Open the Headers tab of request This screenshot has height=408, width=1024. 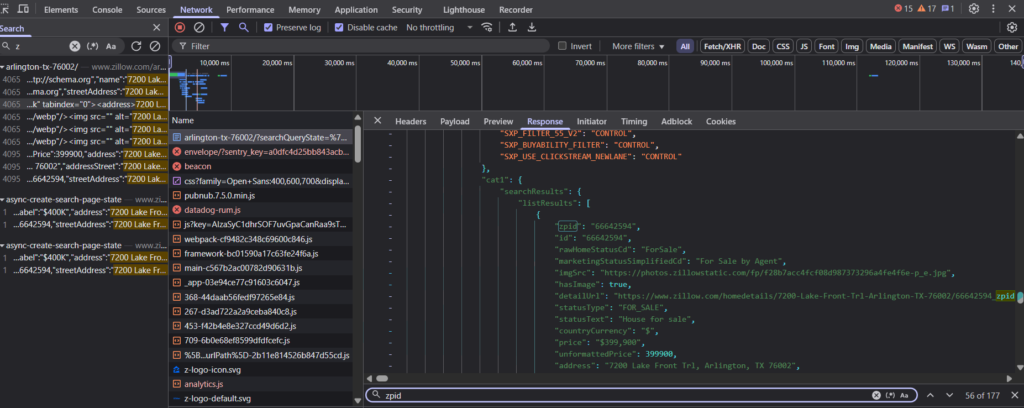tap(411, 121)
